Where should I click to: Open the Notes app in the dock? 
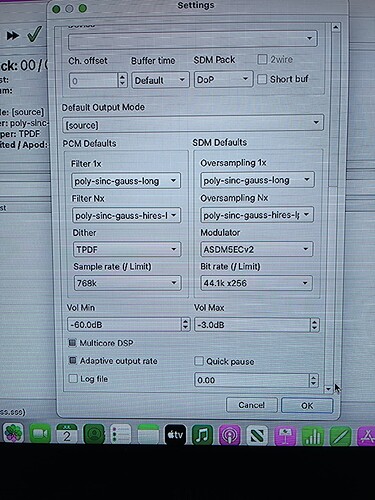[148, 434]
